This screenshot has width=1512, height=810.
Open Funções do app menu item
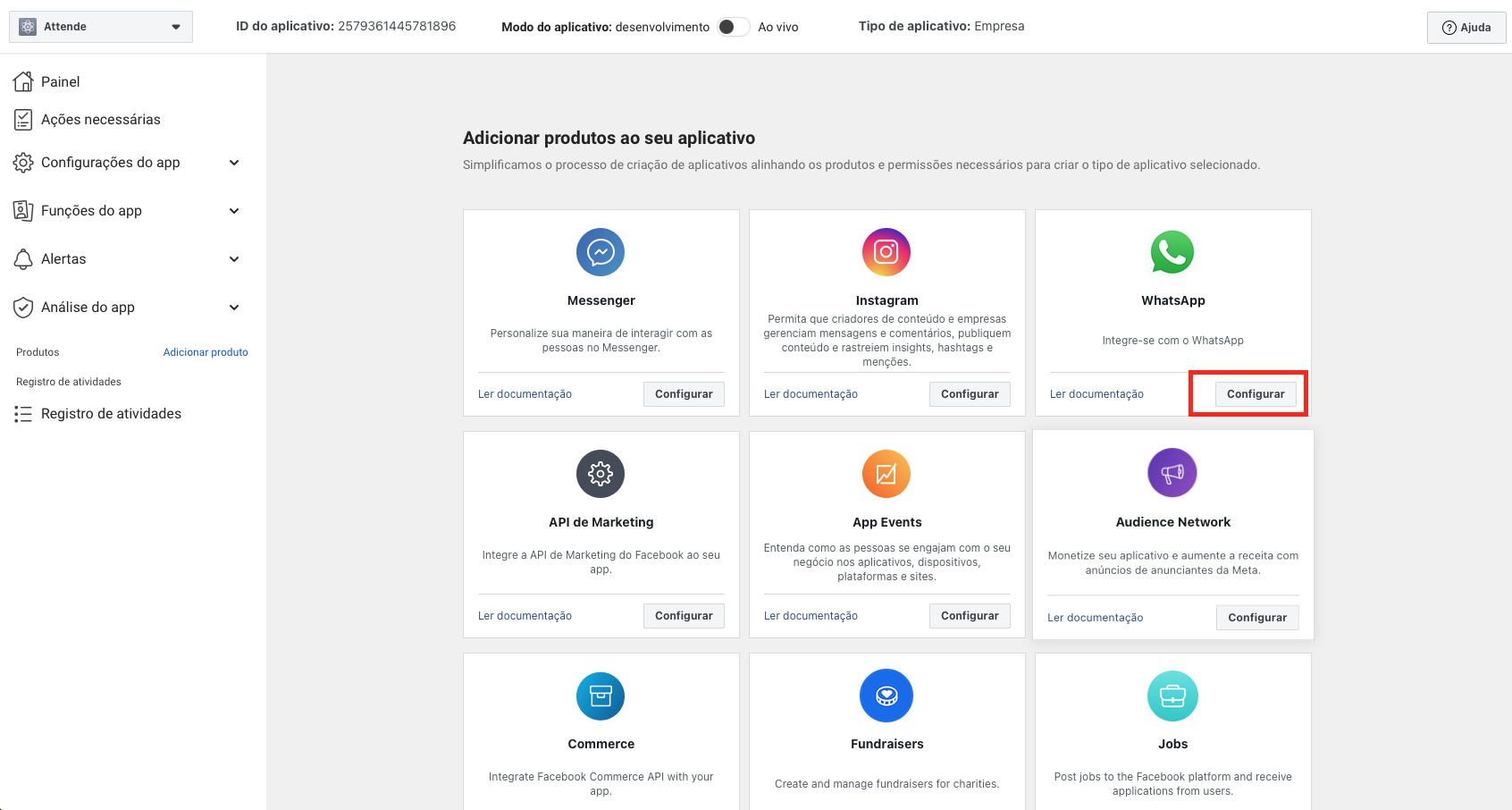click(91, 211)
